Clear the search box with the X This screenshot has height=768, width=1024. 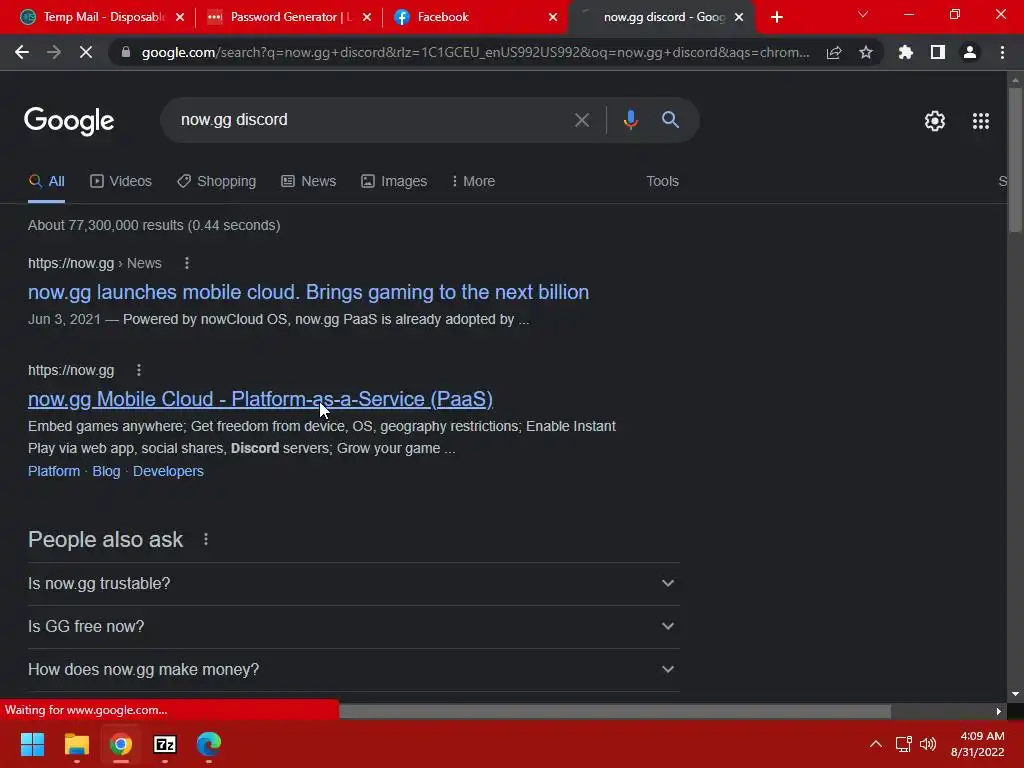(582, 120)
